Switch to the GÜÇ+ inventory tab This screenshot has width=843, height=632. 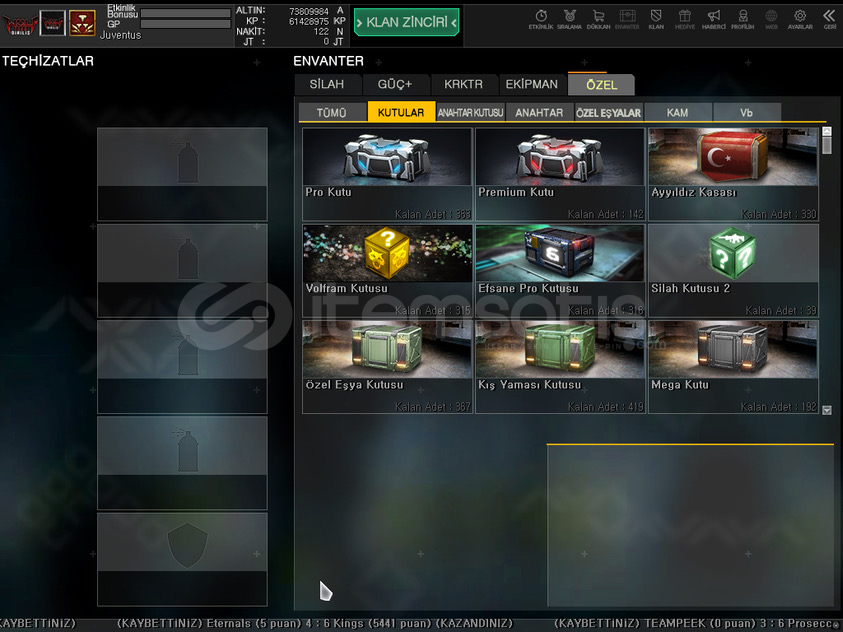click(x=395, y=85)
